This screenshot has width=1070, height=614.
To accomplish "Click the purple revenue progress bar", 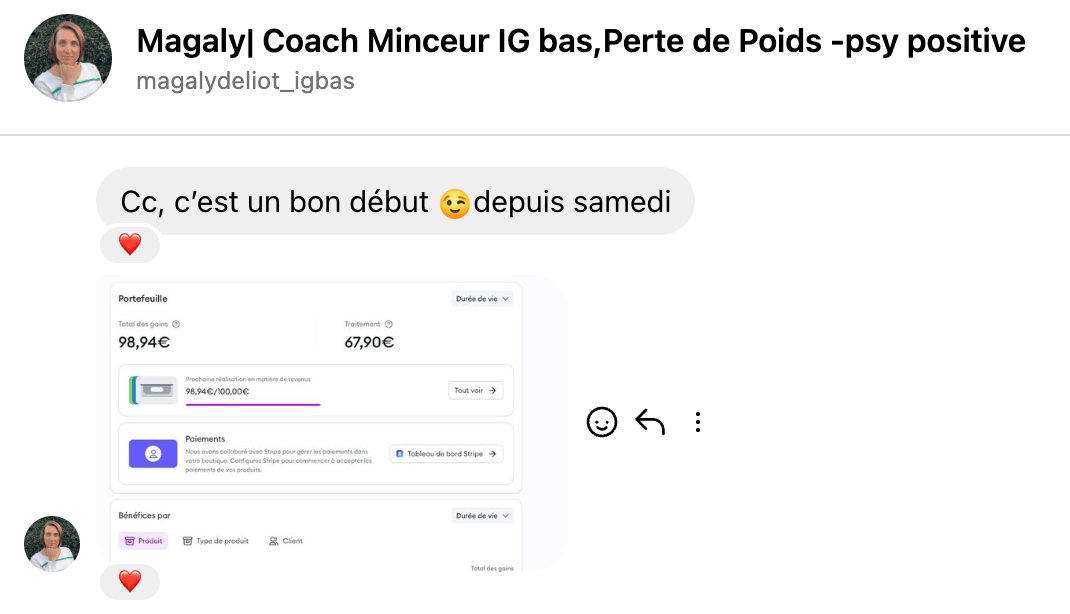I will [253, 404].
